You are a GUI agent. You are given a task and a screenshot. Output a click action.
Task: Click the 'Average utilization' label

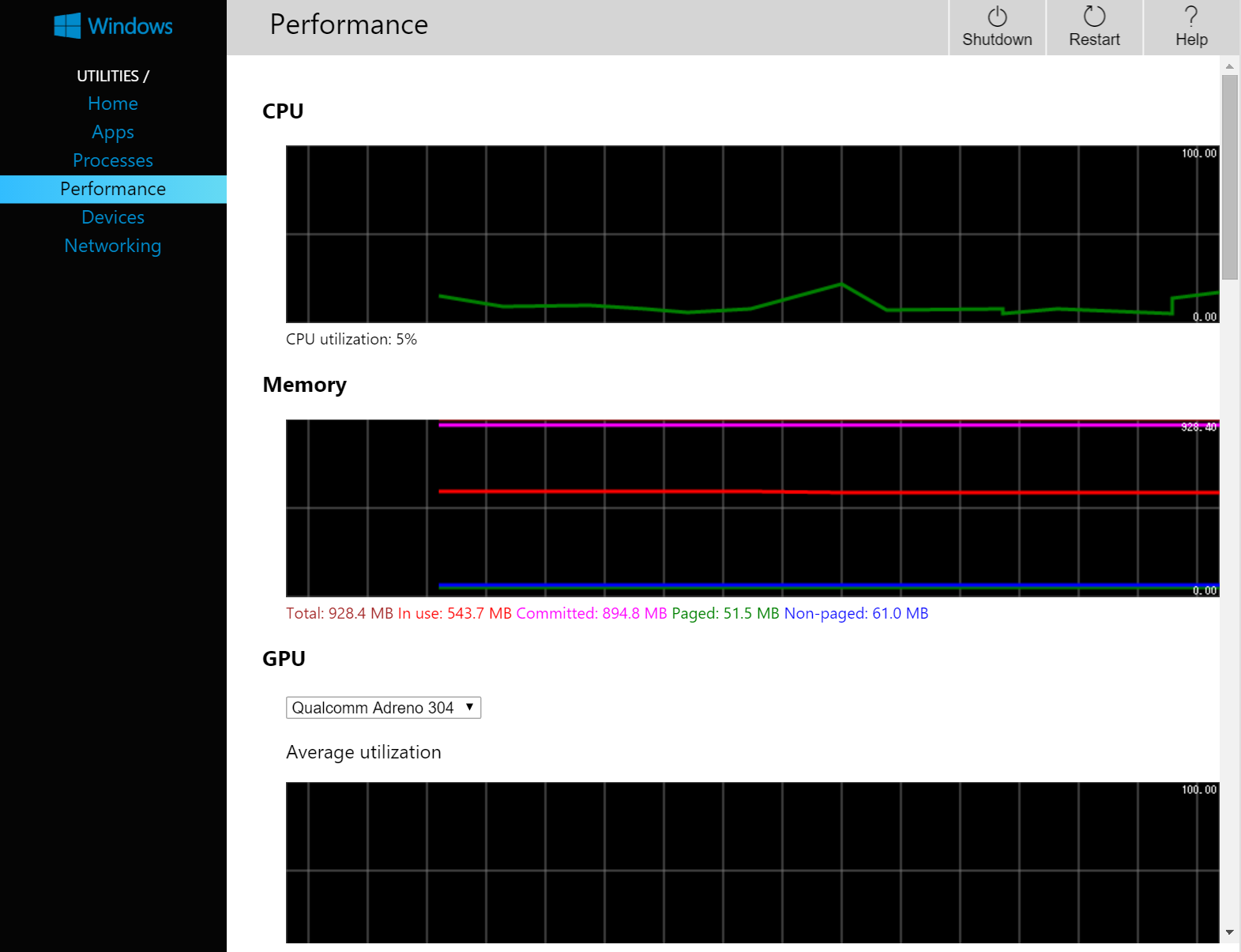click(363, 752)
